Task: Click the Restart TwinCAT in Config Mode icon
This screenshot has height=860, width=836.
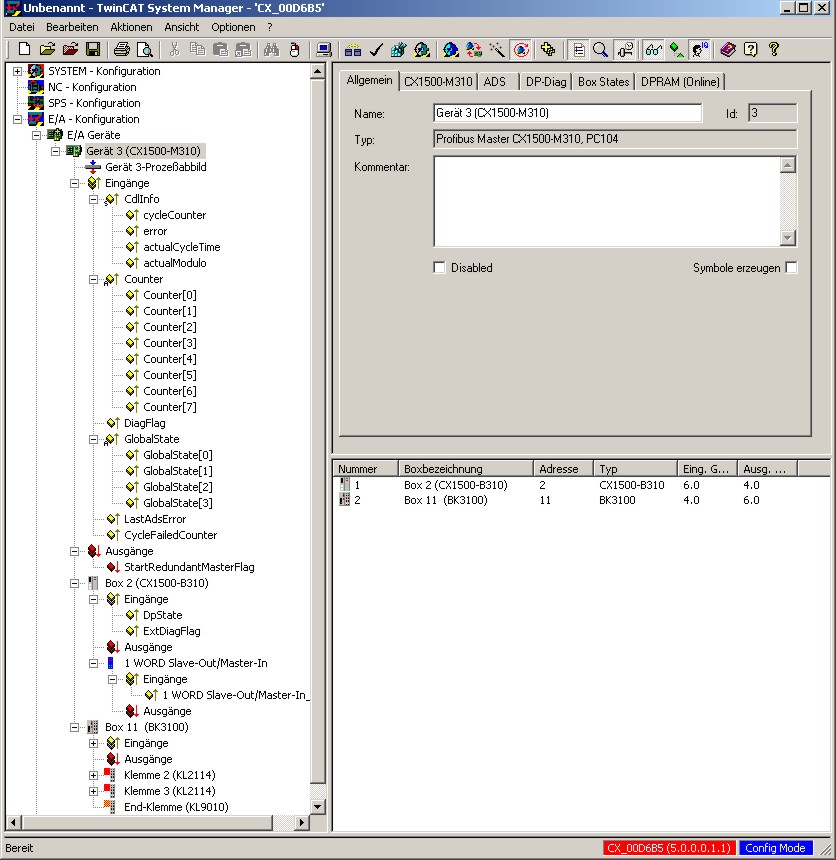Action: click(451, 49)
